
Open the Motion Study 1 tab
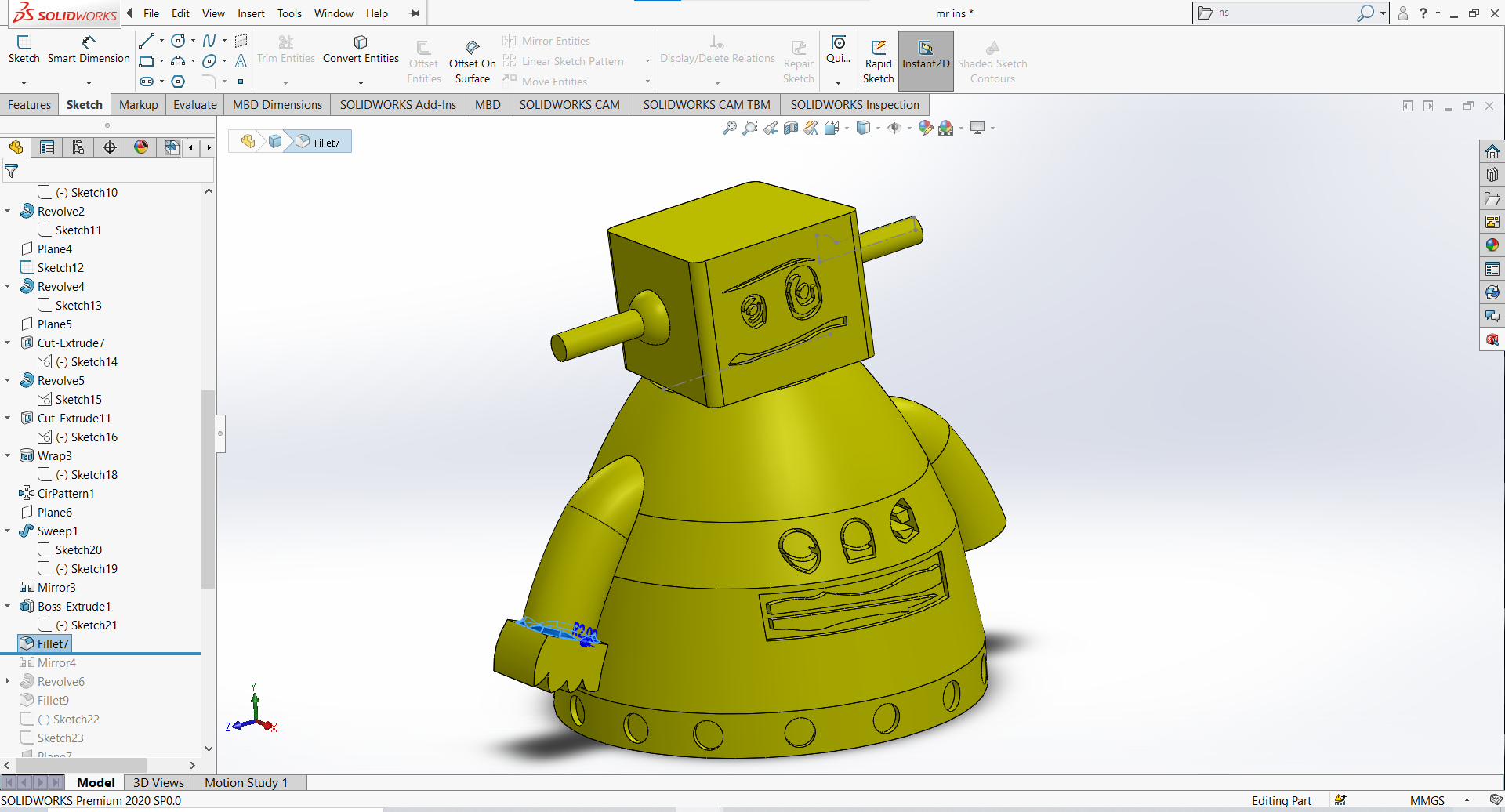[246, 782]
